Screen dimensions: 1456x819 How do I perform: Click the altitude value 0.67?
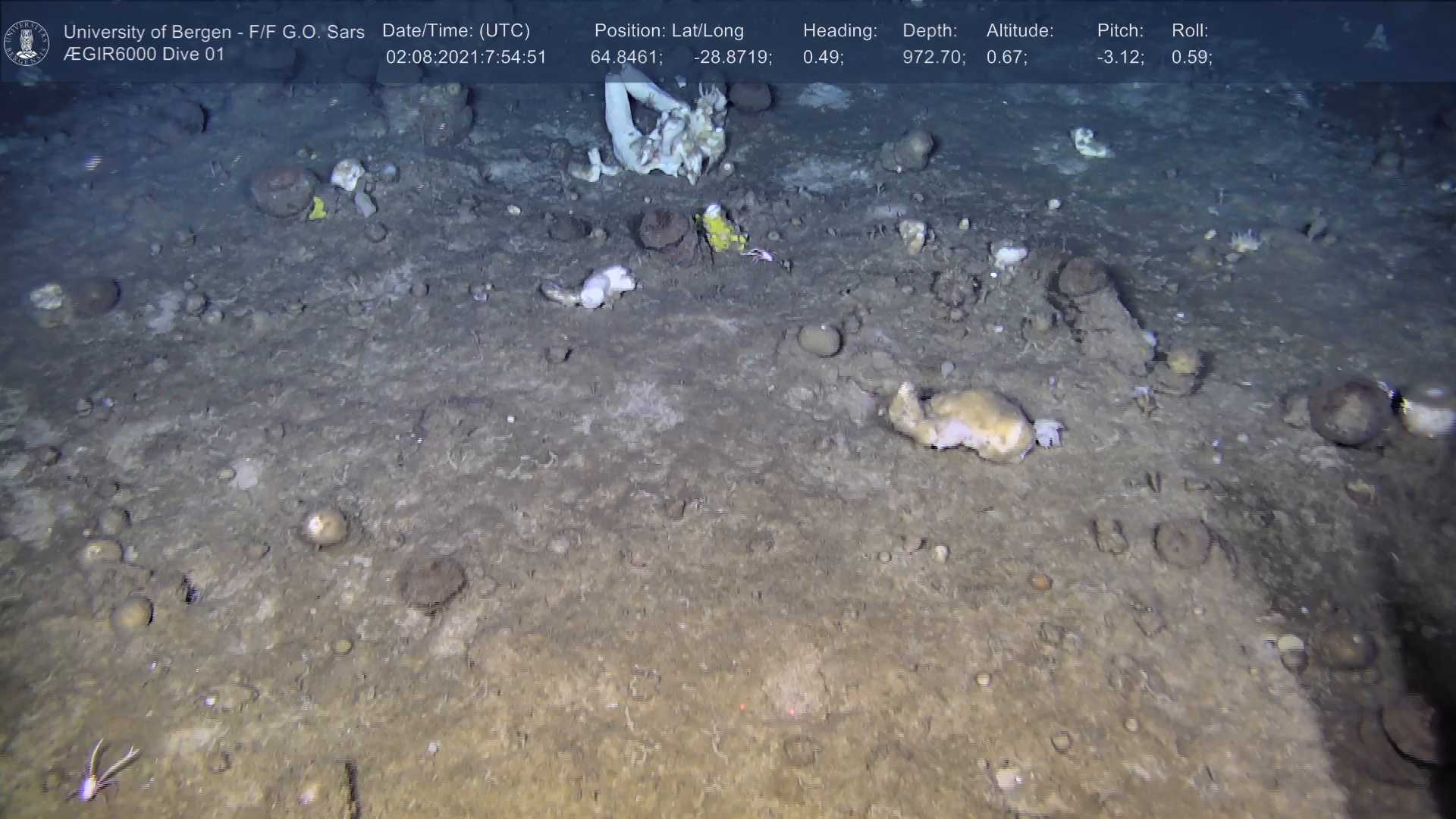point(1006,58)
